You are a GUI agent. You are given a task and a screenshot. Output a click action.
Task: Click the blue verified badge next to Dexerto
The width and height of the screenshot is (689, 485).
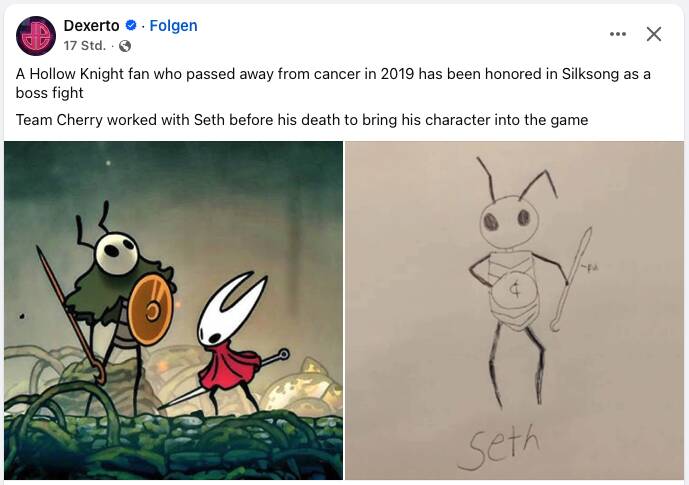pyautogui.click(x=131, y=25)
